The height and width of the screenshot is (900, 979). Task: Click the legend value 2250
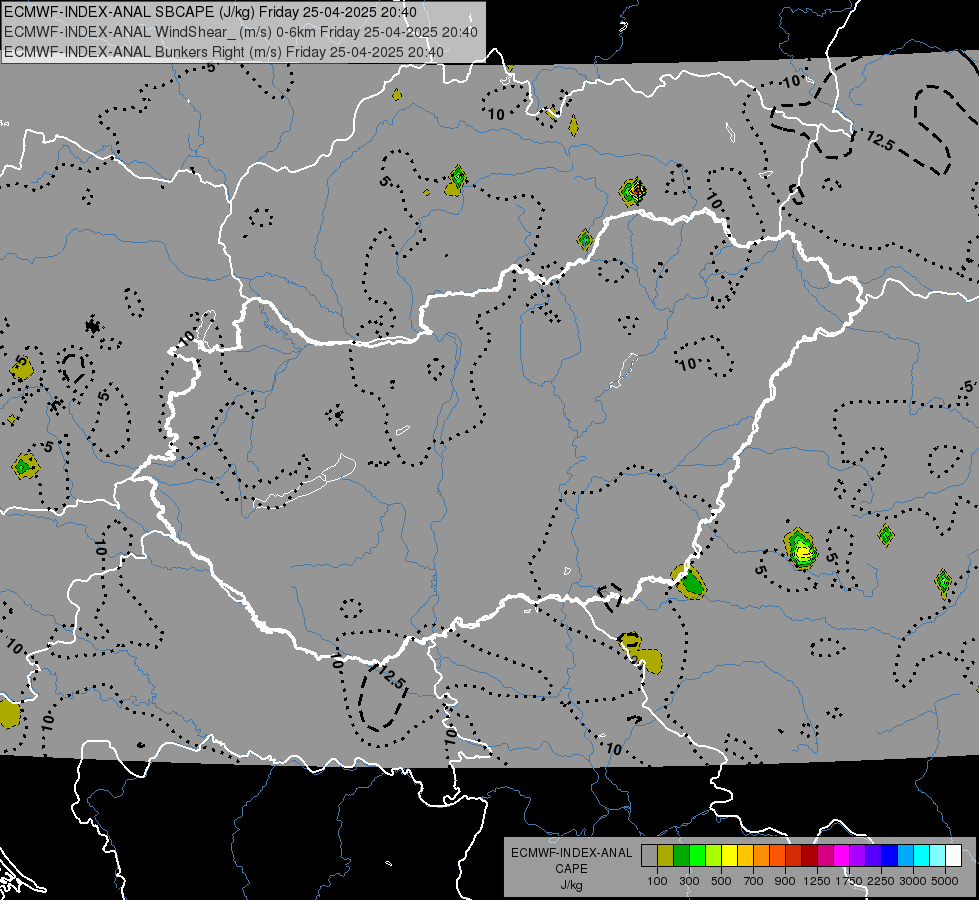pyautogui.click(x=881, y=881)
